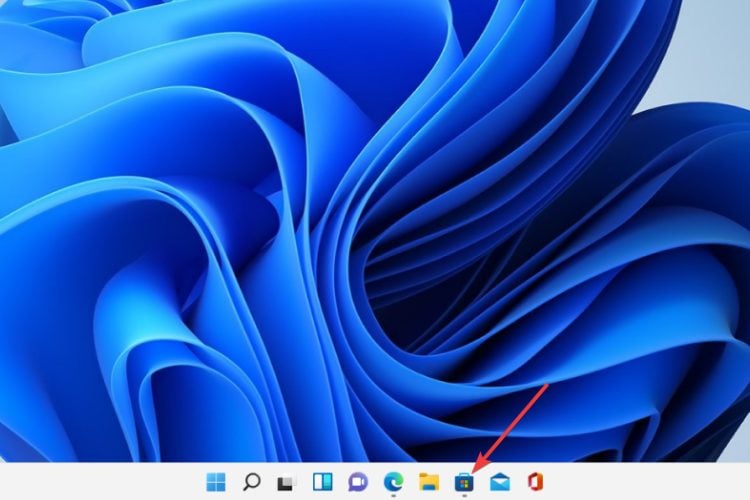
Task: Launch the red Office app icon
Action: 535,482
